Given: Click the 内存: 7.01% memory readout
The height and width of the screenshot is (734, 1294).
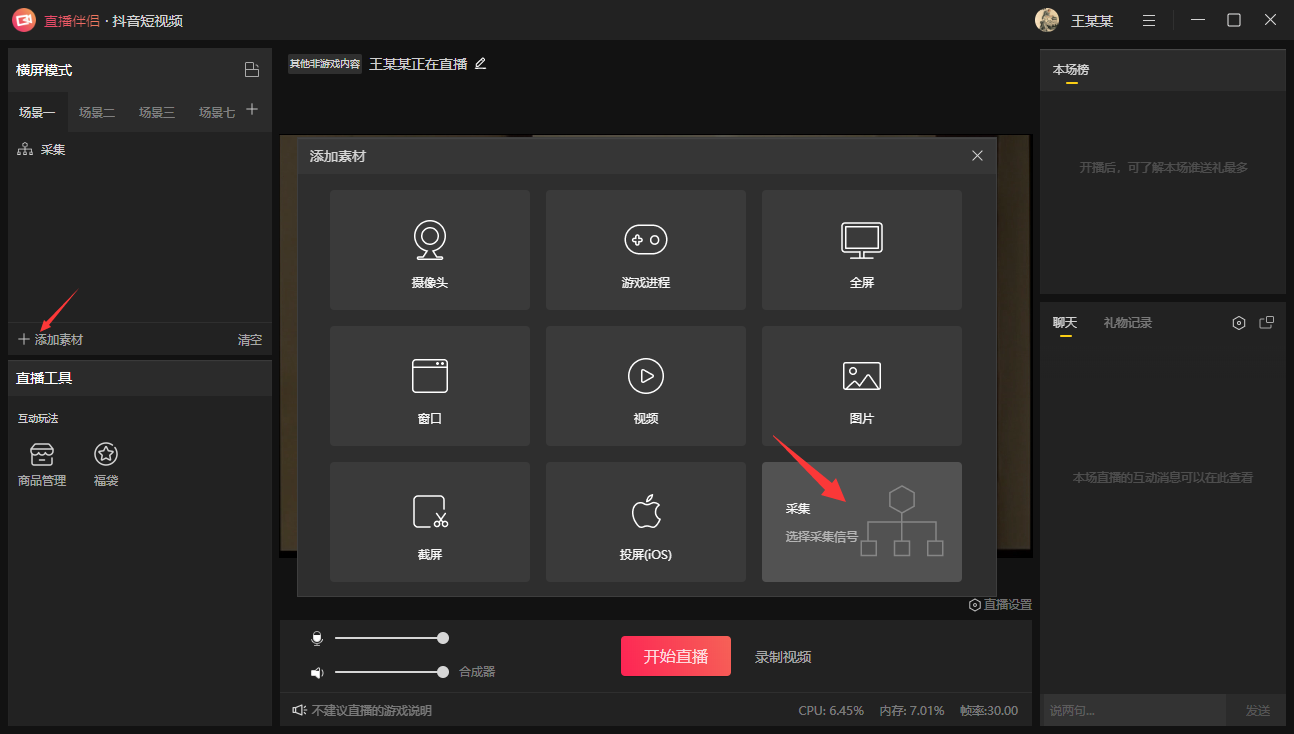Looking at the screenshot, I should tap(912, 711).
